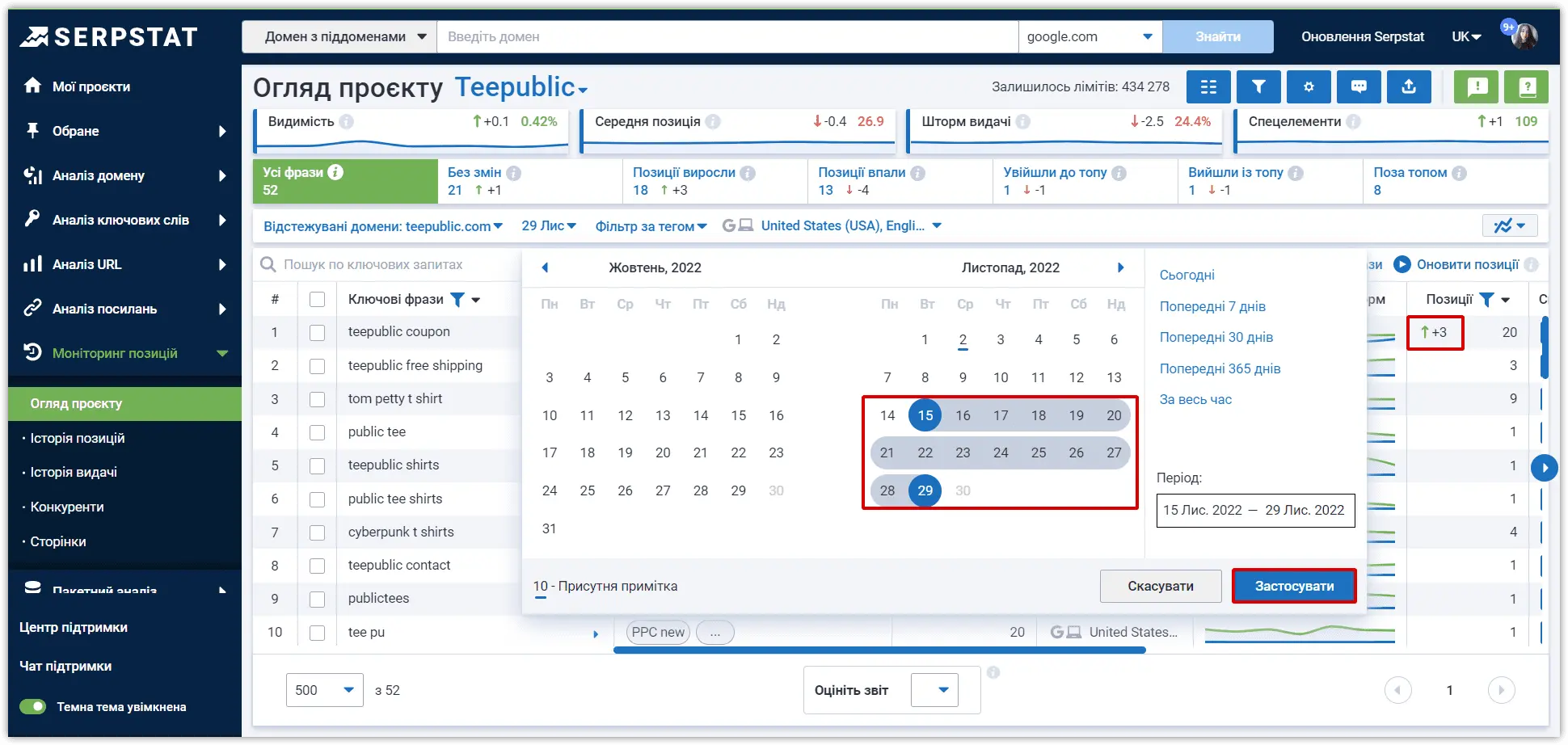Show next month in calendar
The height and width of the screenshot is (745, 1568).
(1120, 267)
